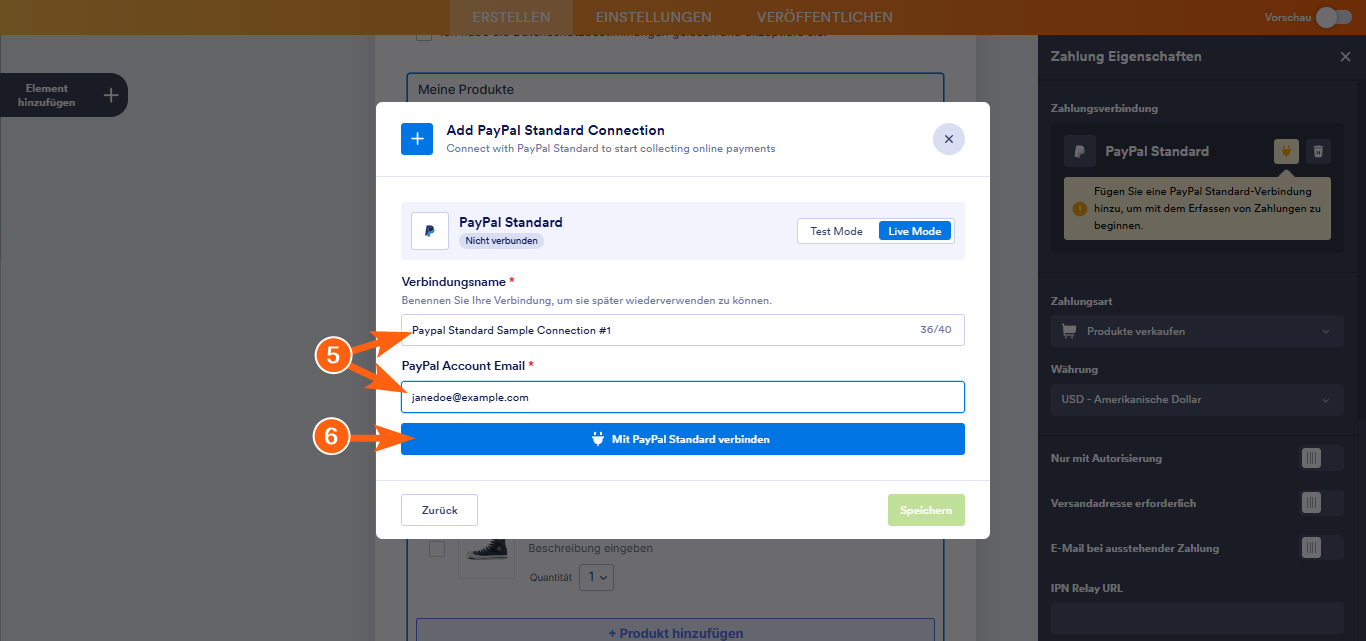Open the Quantität dropdown
This screenshot has width=1366, height=641.
coord(596,577)
